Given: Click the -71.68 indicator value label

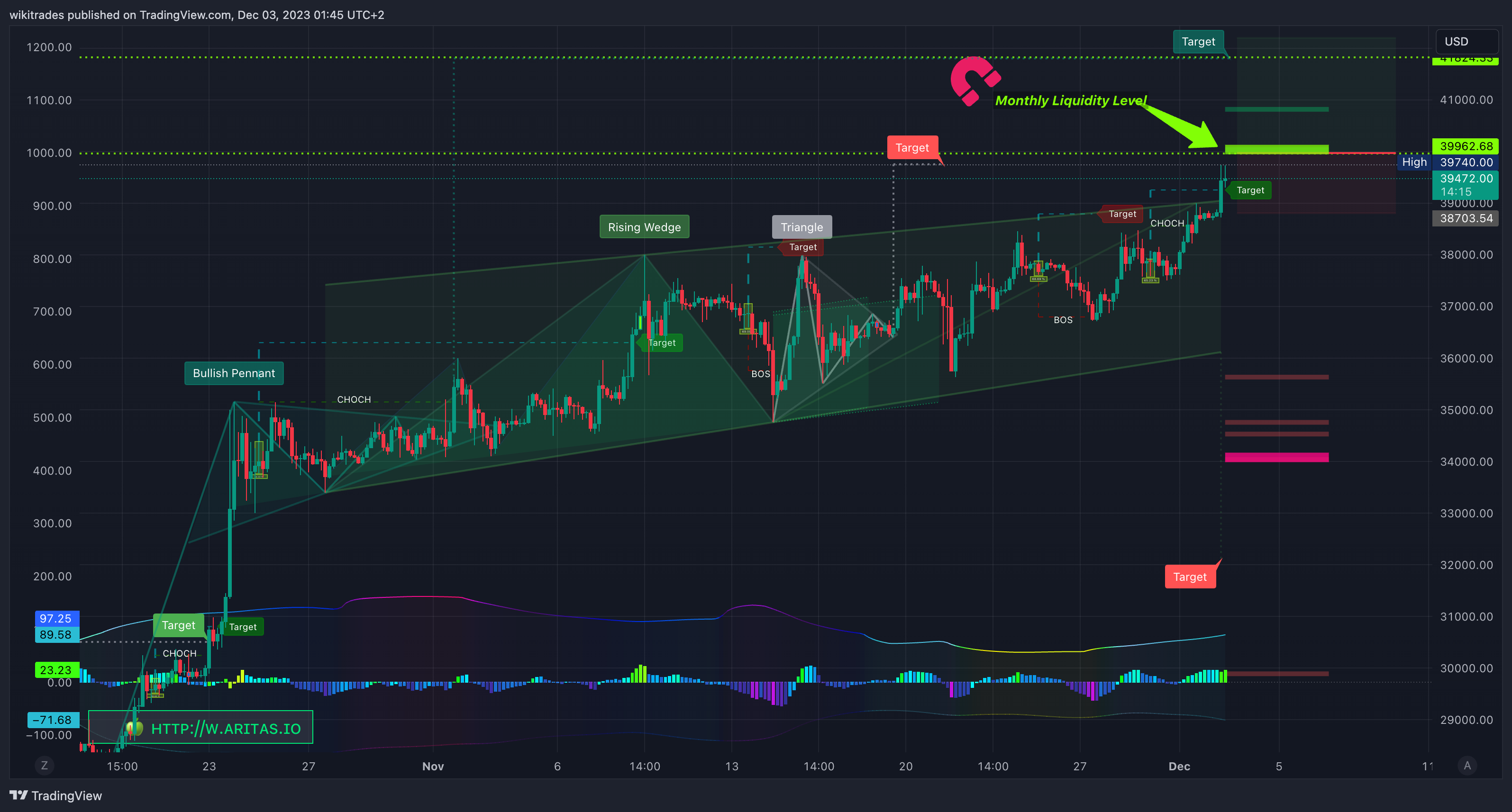Looking at the screenshot, I should tap(53, 720).
